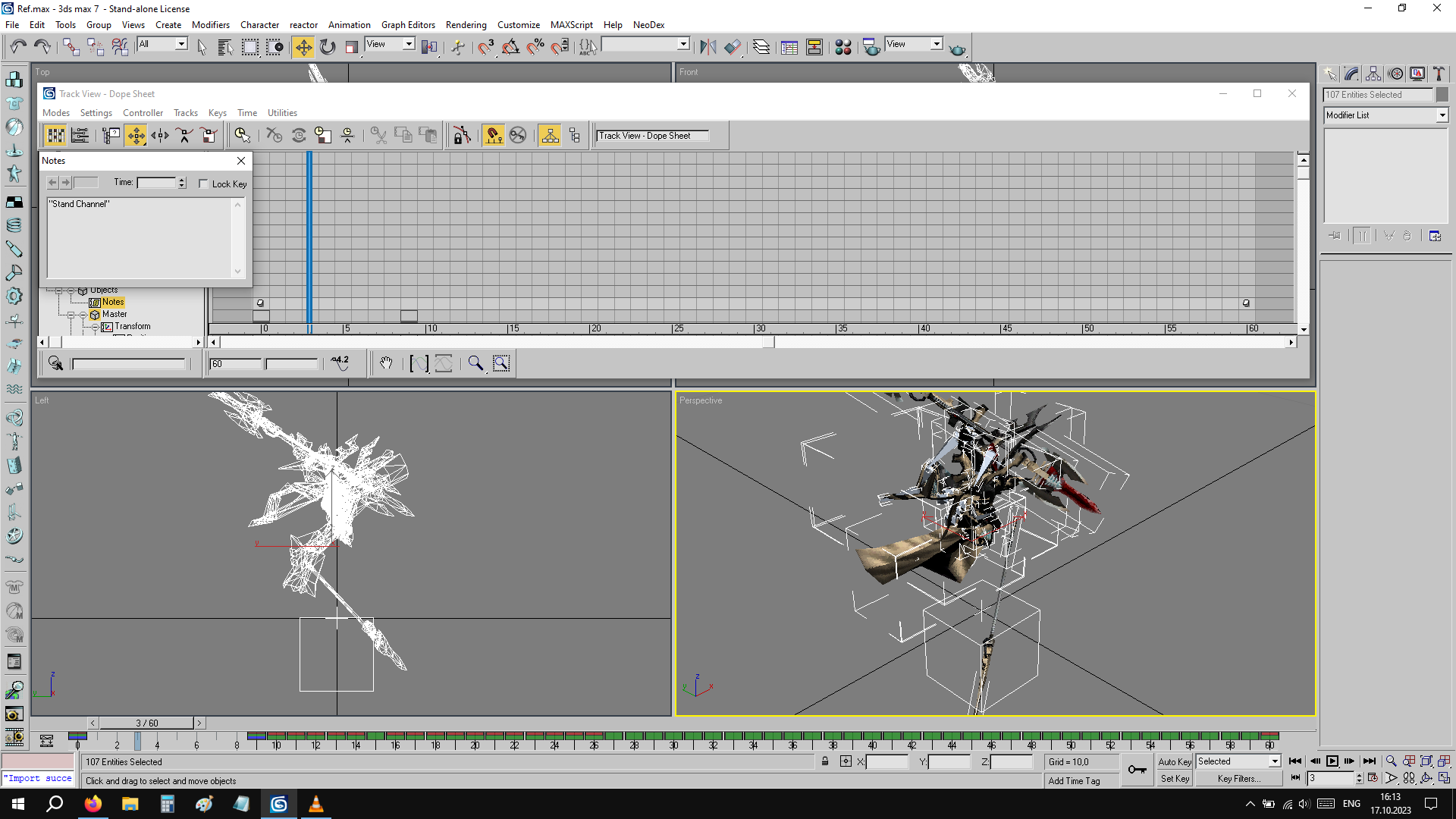
Task: Open the Rendering menu
Action: [466, 24]
